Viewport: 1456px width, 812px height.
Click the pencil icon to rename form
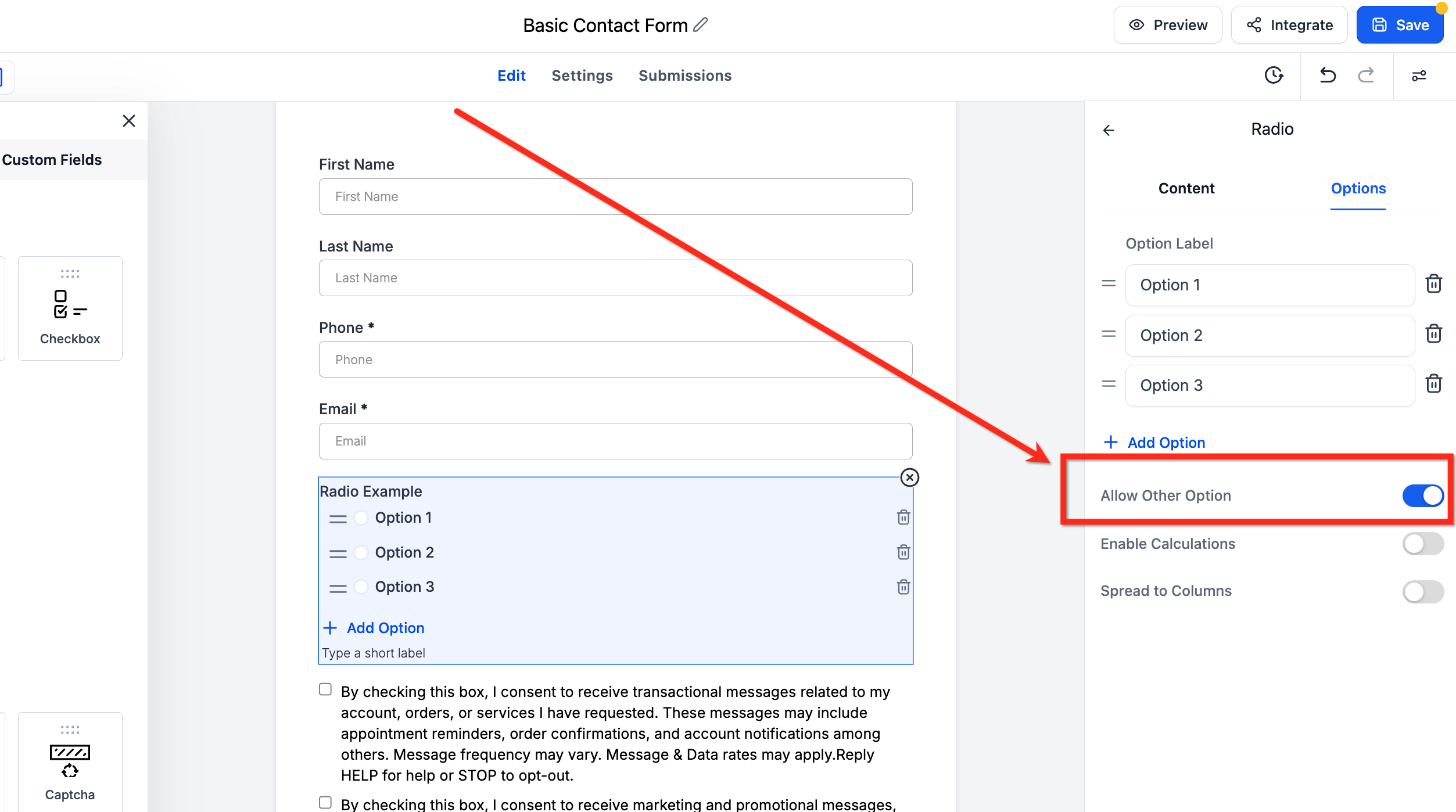[701, 24]
